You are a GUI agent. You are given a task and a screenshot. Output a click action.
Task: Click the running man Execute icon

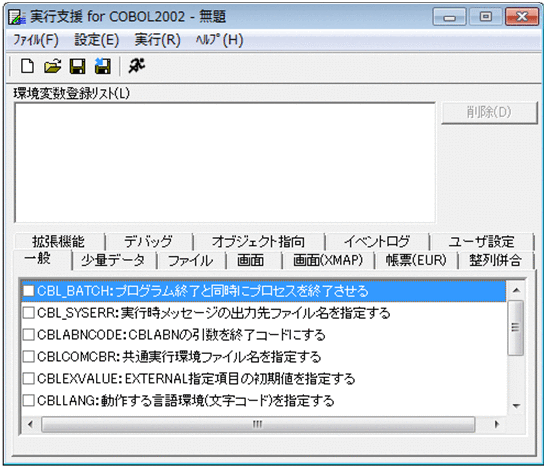[x=136, y=66]
